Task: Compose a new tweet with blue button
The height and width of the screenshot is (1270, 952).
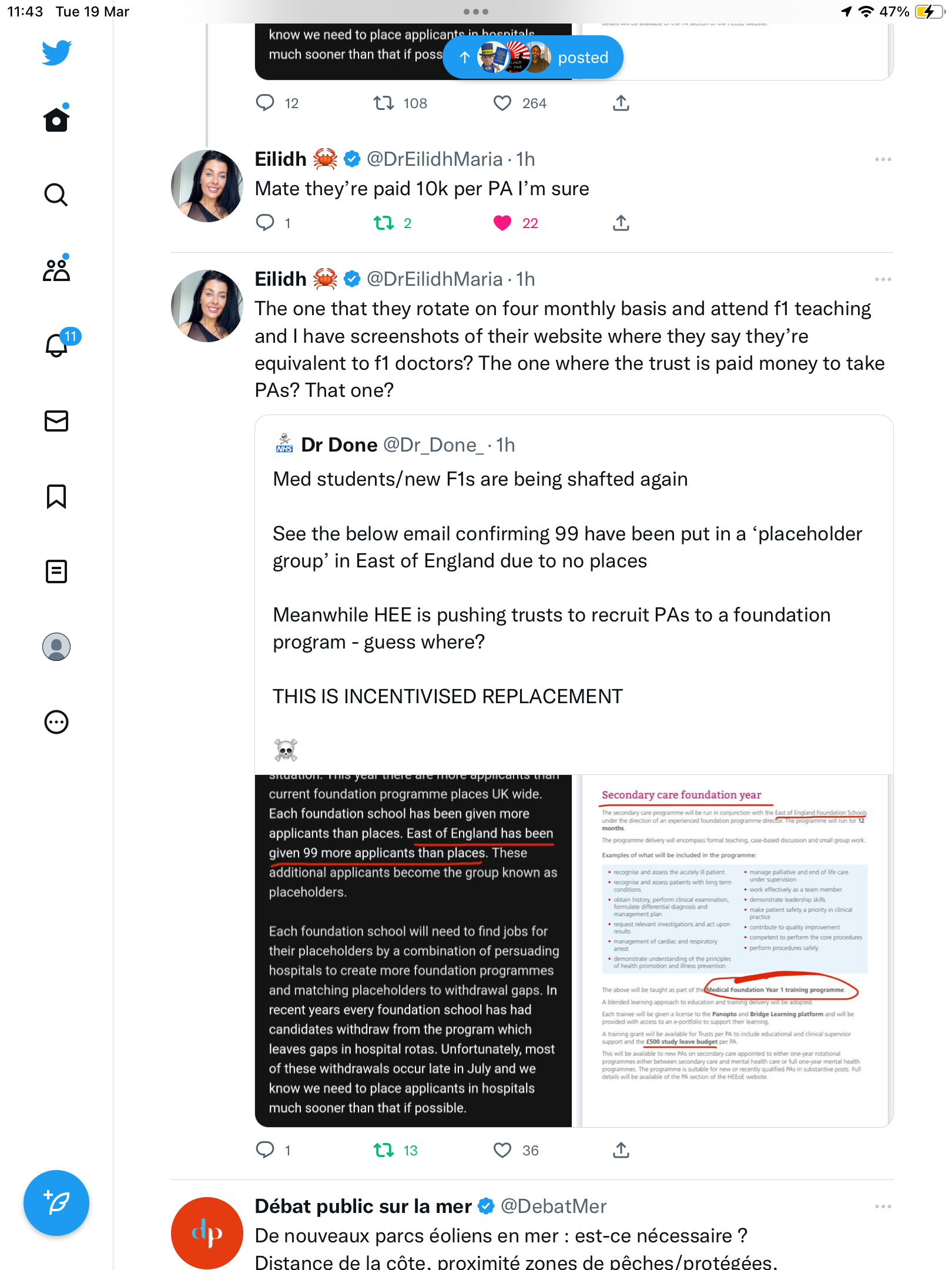Action: pyautogui.click(x=56, y=1203)
